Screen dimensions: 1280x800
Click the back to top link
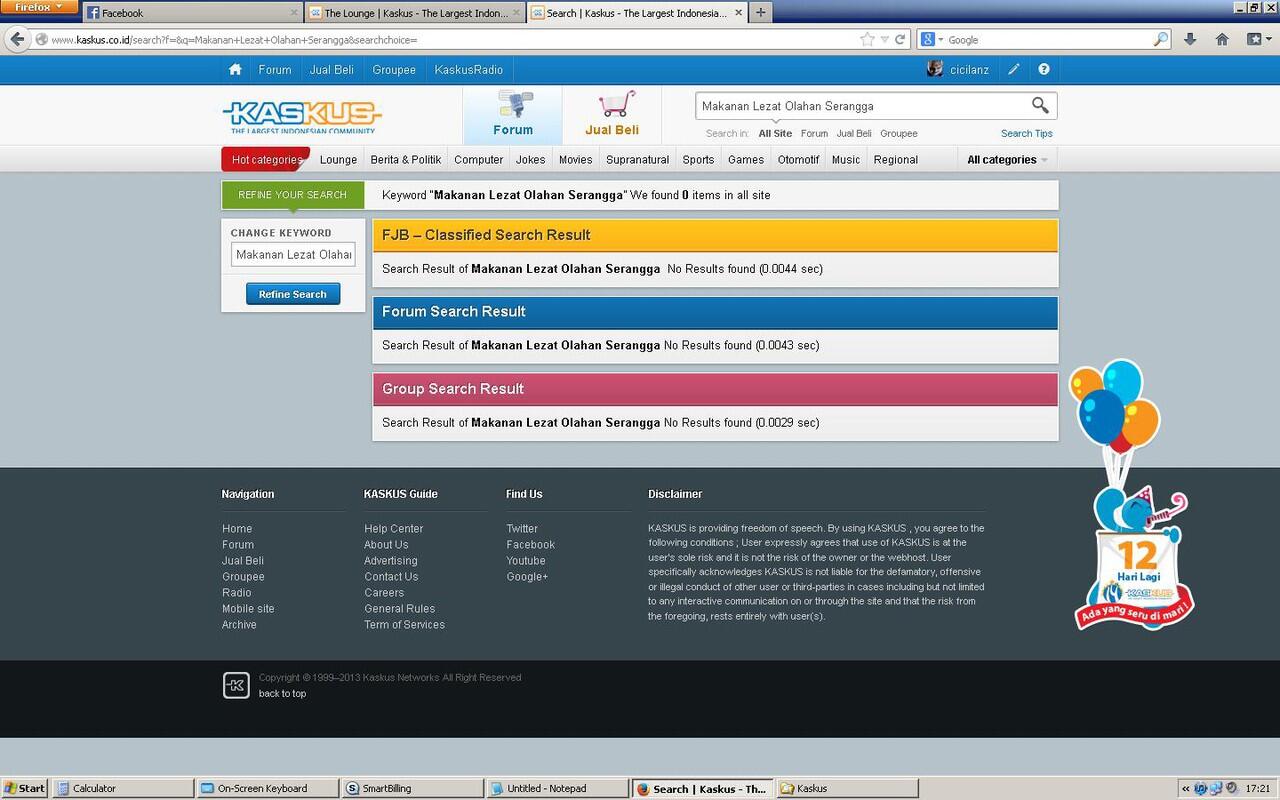coord(283,694)
